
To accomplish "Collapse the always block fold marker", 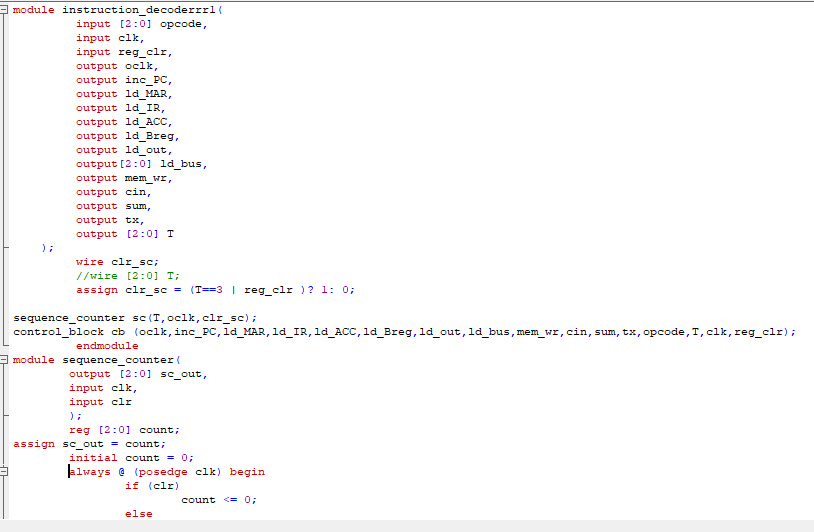I will (4, 471).
